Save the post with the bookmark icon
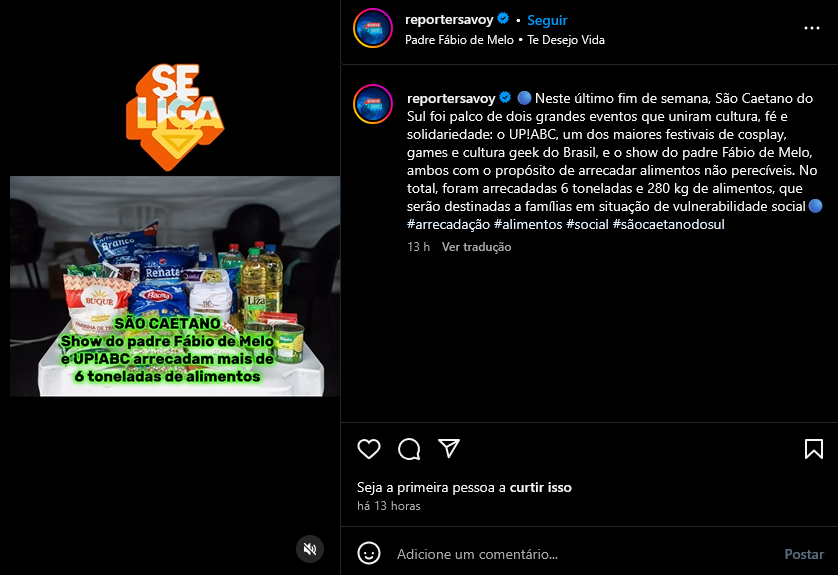Viewport: 838px width, 575px height. pyautogui.click(x=813, y=449)
